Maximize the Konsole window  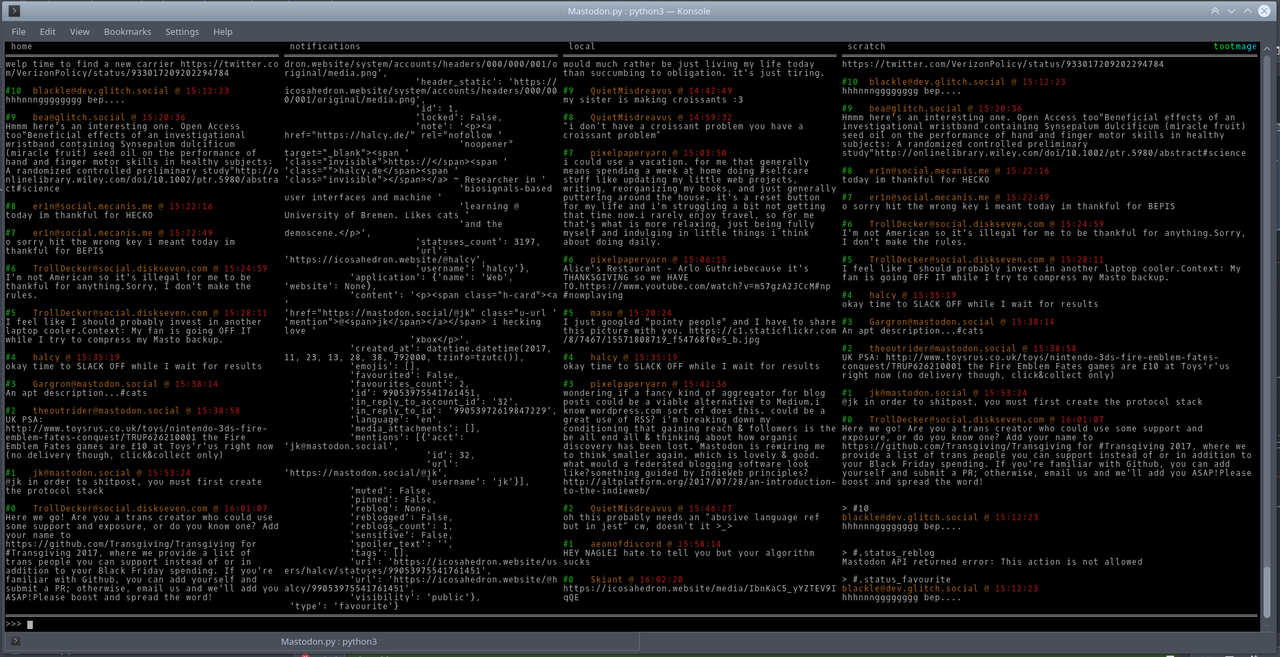pos(1248,10)
